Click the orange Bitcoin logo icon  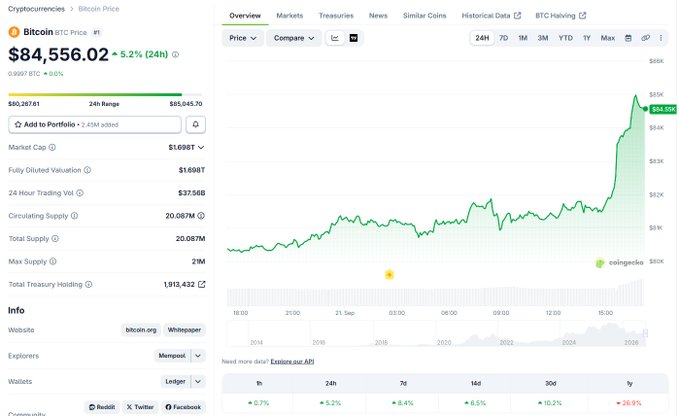pyautogui.click(x=14, y=32)
